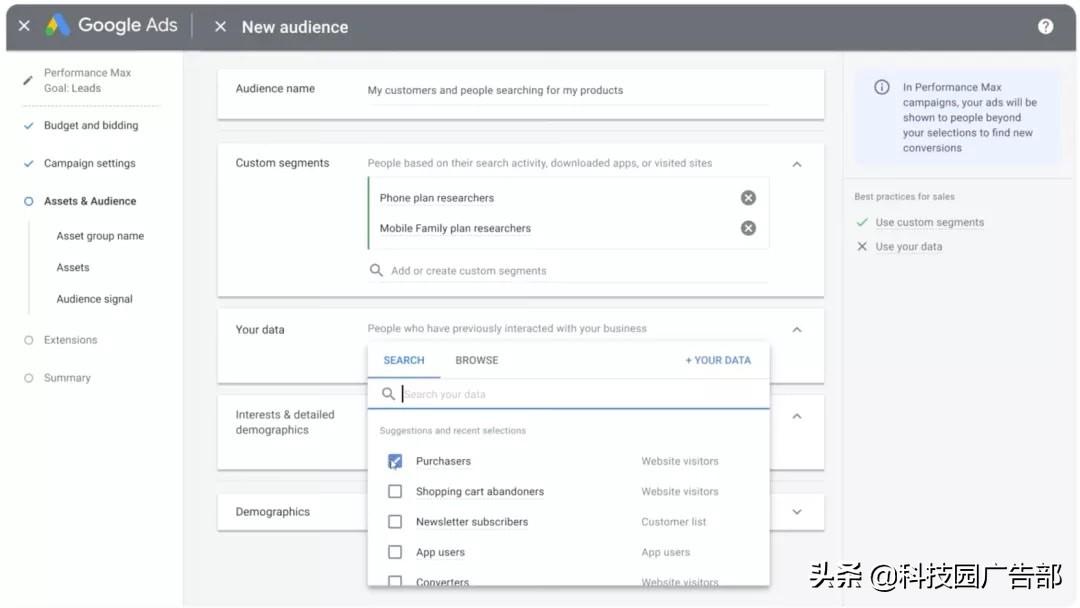Click the circle icon beside Summary
The height and width of the screenshot is (608, 1080).
28,378
